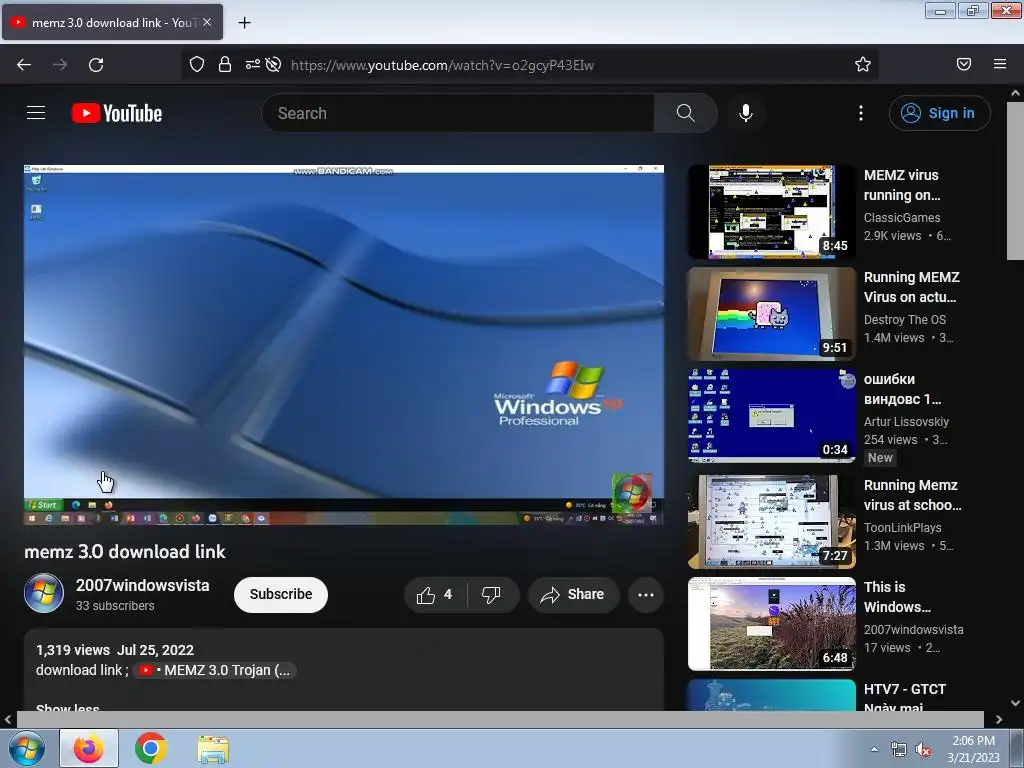Image resolution: width=1024 pixels, height=768 pixels.
Task: Open site permissions icon in address bar
Action: (x=253, y=64)
